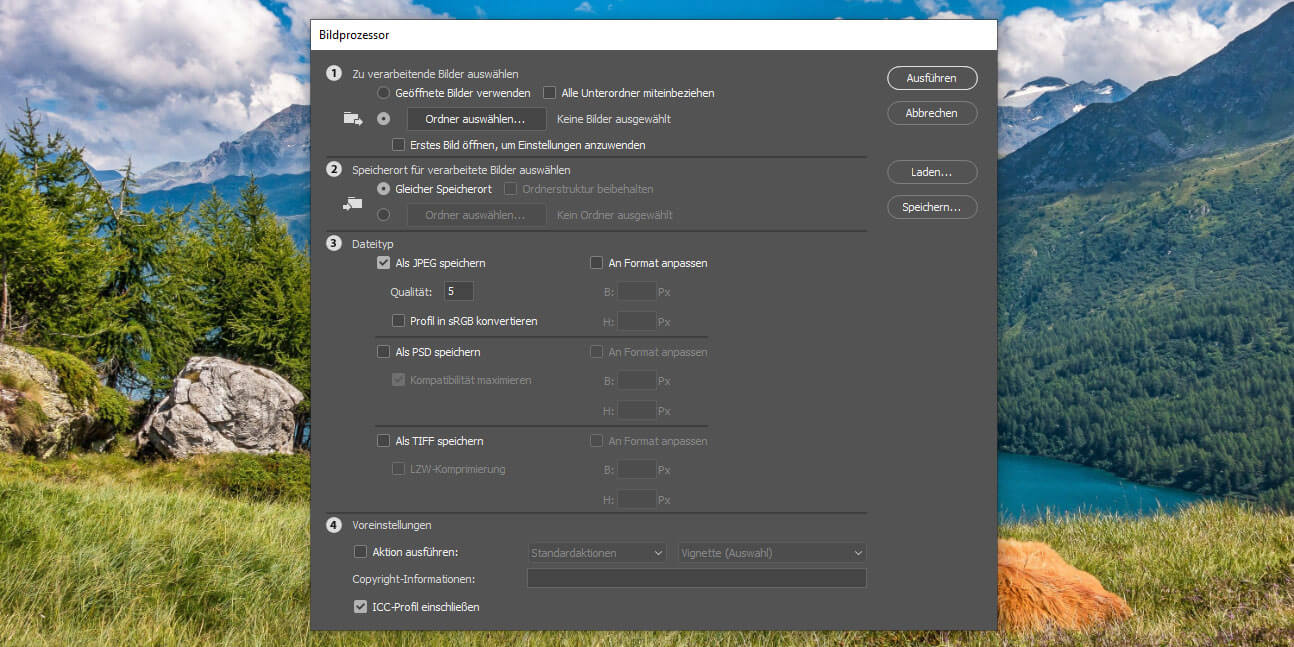
Task: Toggle 'Als JPEG speichern' checkbox
Action: [x=383, y=263]
